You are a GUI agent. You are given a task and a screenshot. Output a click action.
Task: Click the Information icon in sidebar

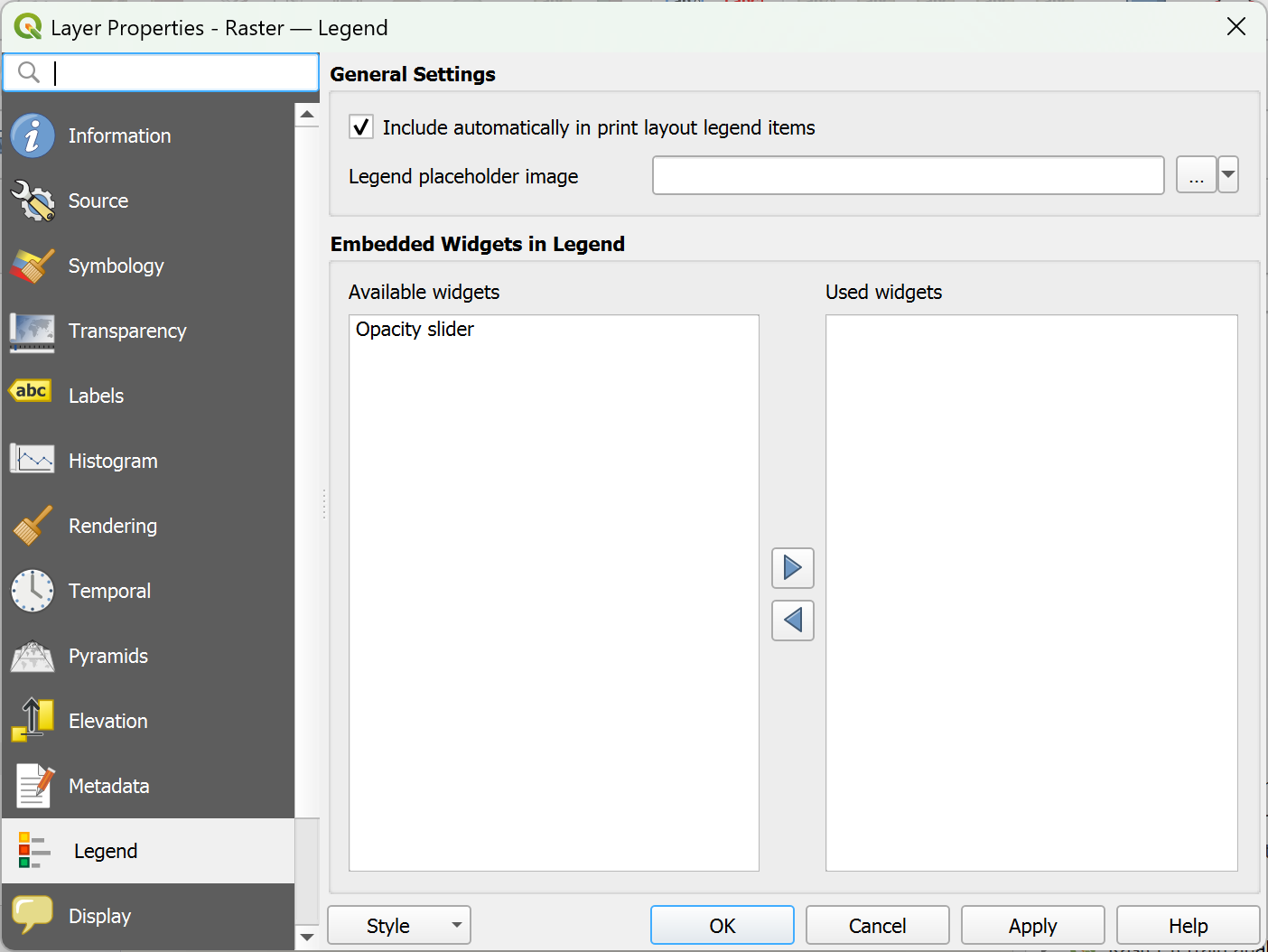coord(33,135)
